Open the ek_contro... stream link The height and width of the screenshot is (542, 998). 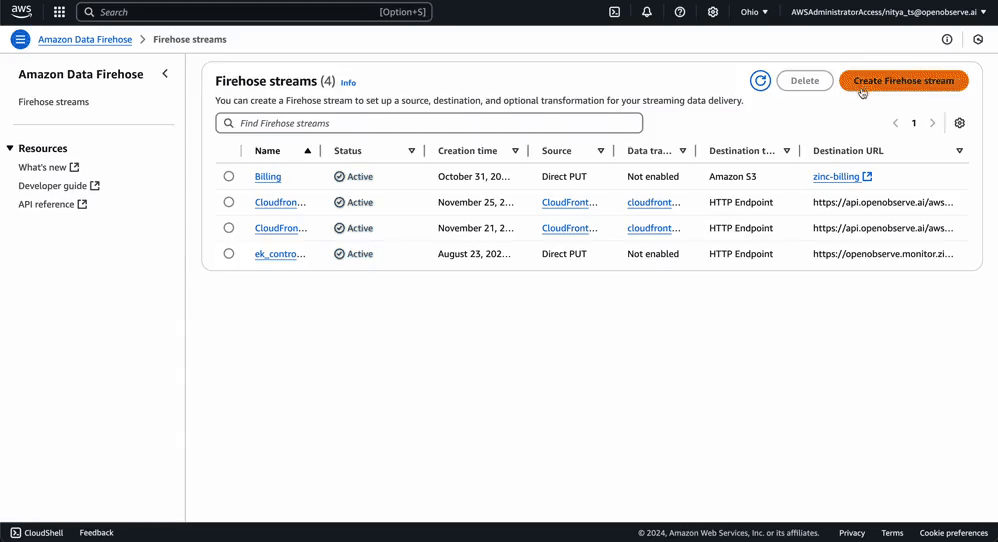click(x=280, y=253)
